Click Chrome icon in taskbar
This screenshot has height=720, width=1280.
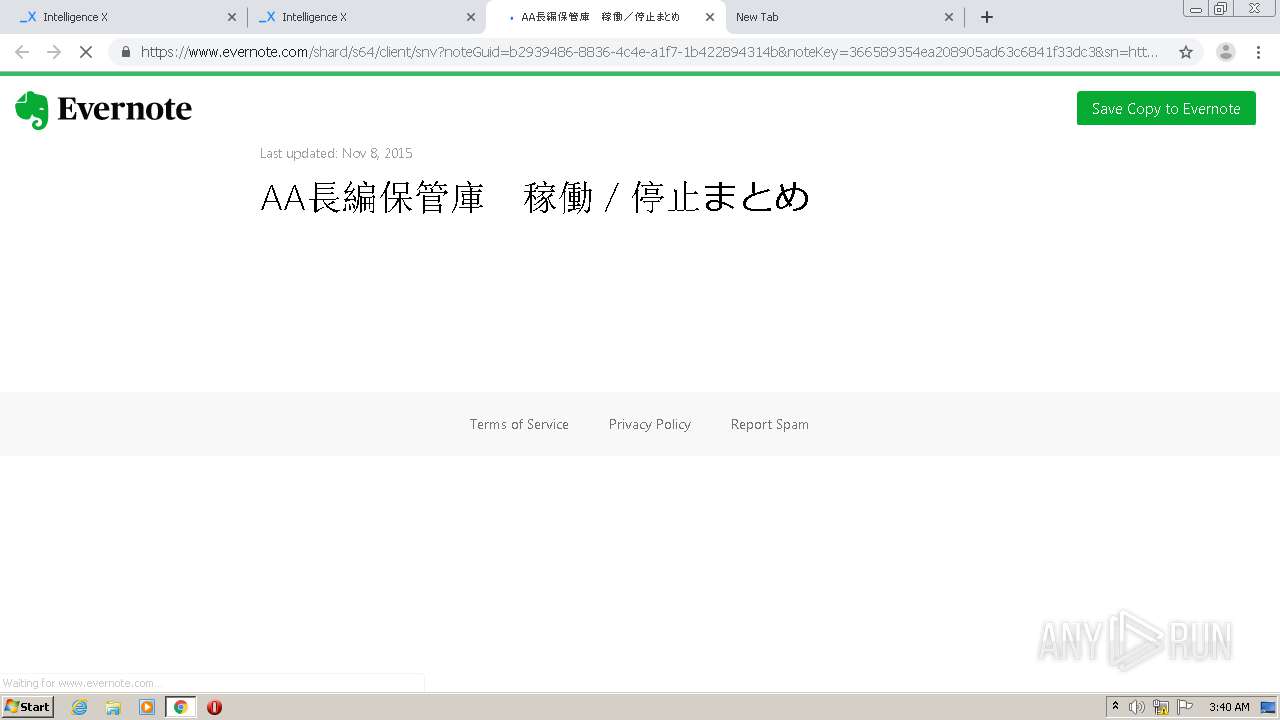coord(181,707)
